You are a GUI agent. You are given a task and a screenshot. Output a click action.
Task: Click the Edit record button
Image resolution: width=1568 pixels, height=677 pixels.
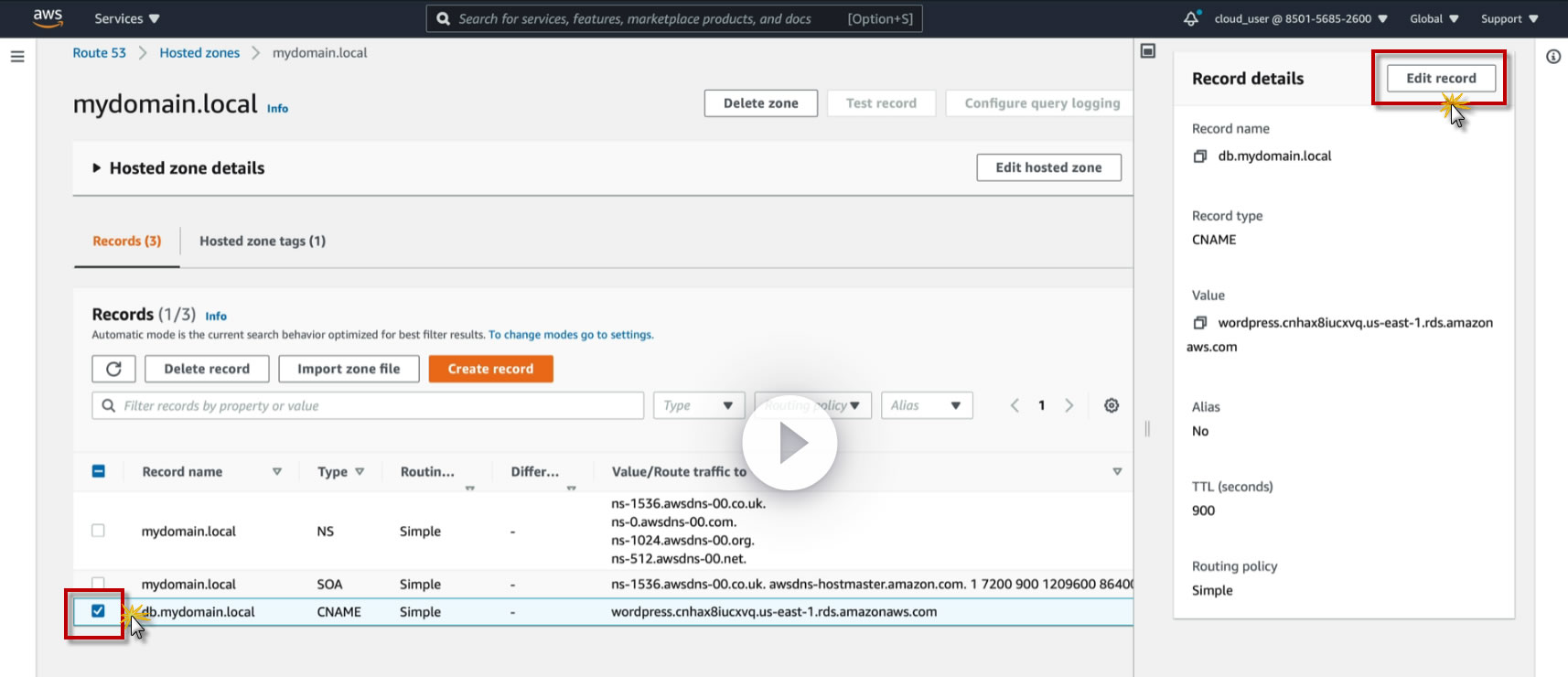point(1441,79)
